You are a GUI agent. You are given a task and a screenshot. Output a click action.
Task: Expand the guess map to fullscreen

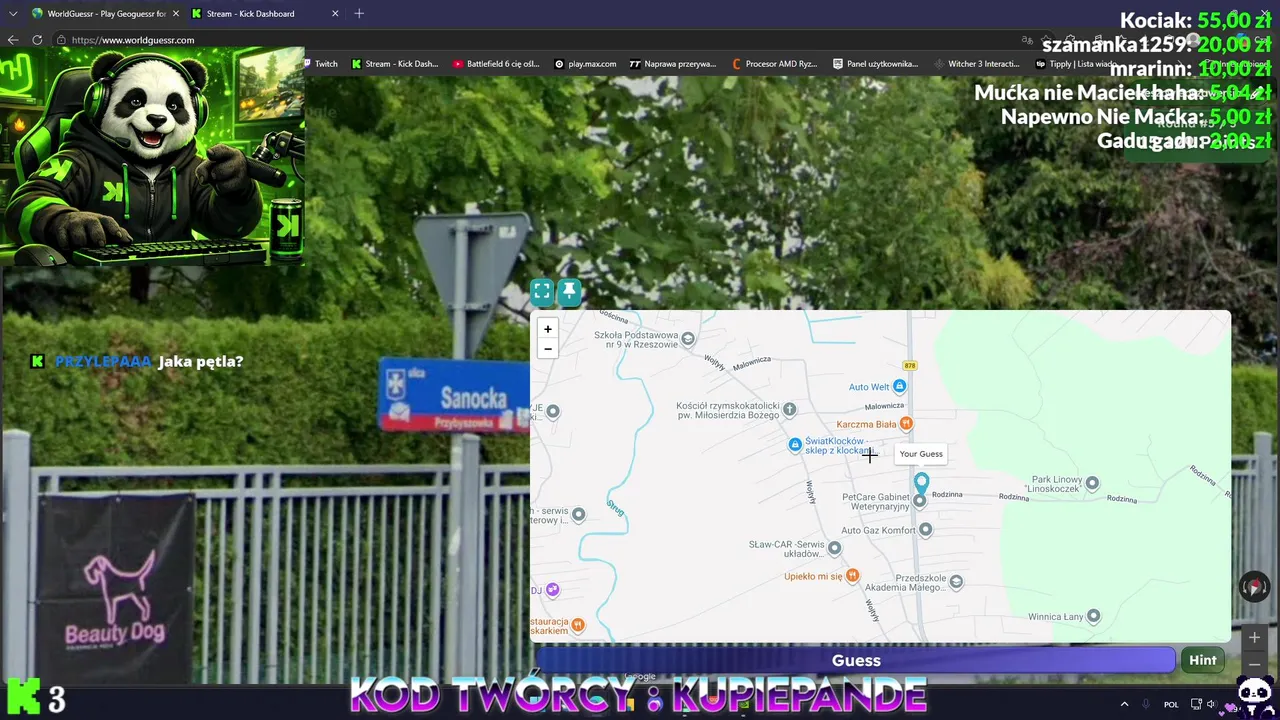(542, 291)
